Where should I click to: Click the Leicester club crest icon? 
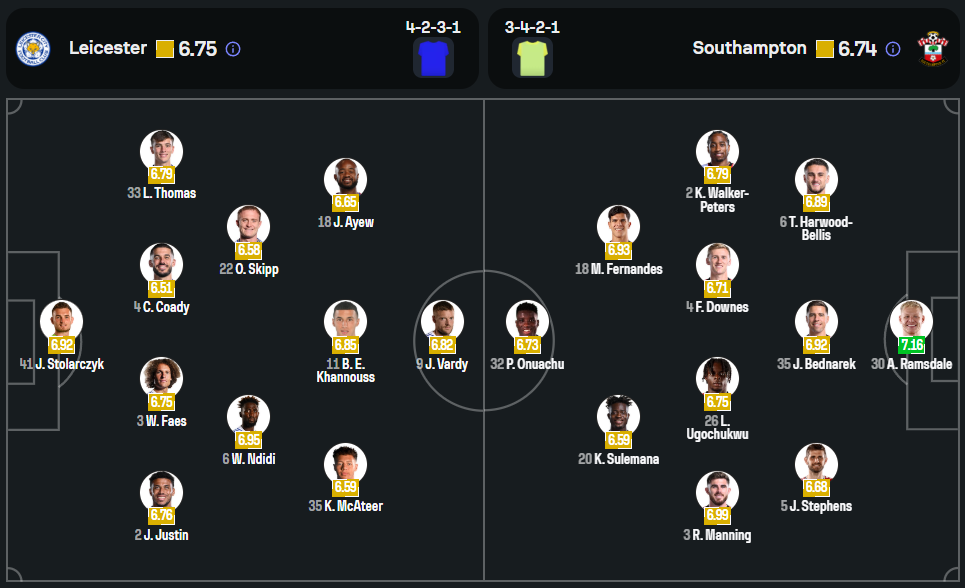point(33,48)
